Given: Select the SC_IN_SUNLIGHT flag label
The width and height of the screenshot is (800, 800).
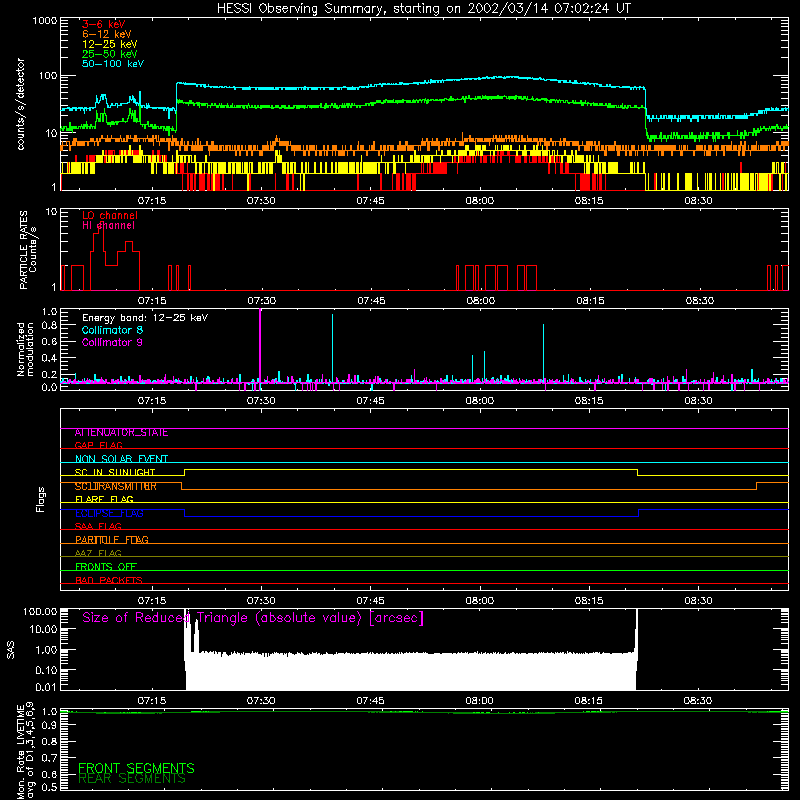Looking at the screenshot, I should click(115, 472).
